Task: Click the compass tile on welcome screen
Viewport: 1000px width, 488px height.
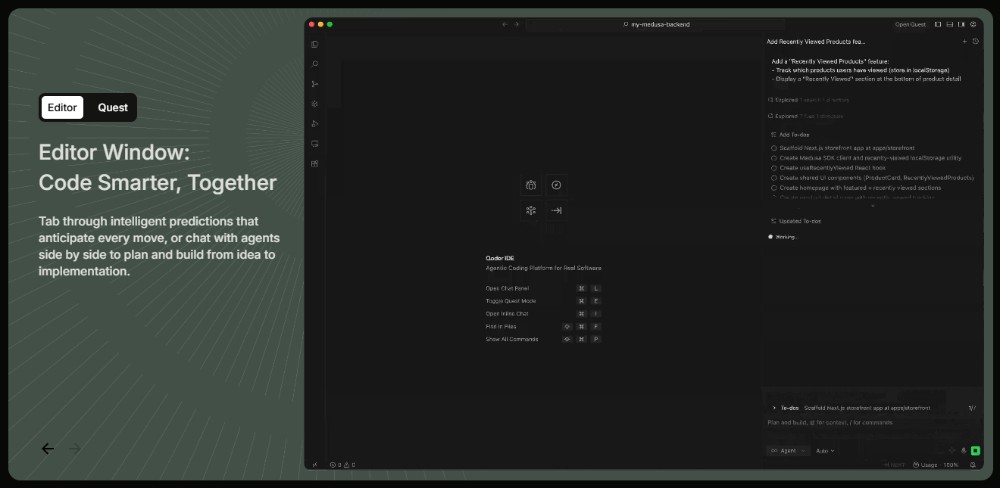Action: (556, 185)
